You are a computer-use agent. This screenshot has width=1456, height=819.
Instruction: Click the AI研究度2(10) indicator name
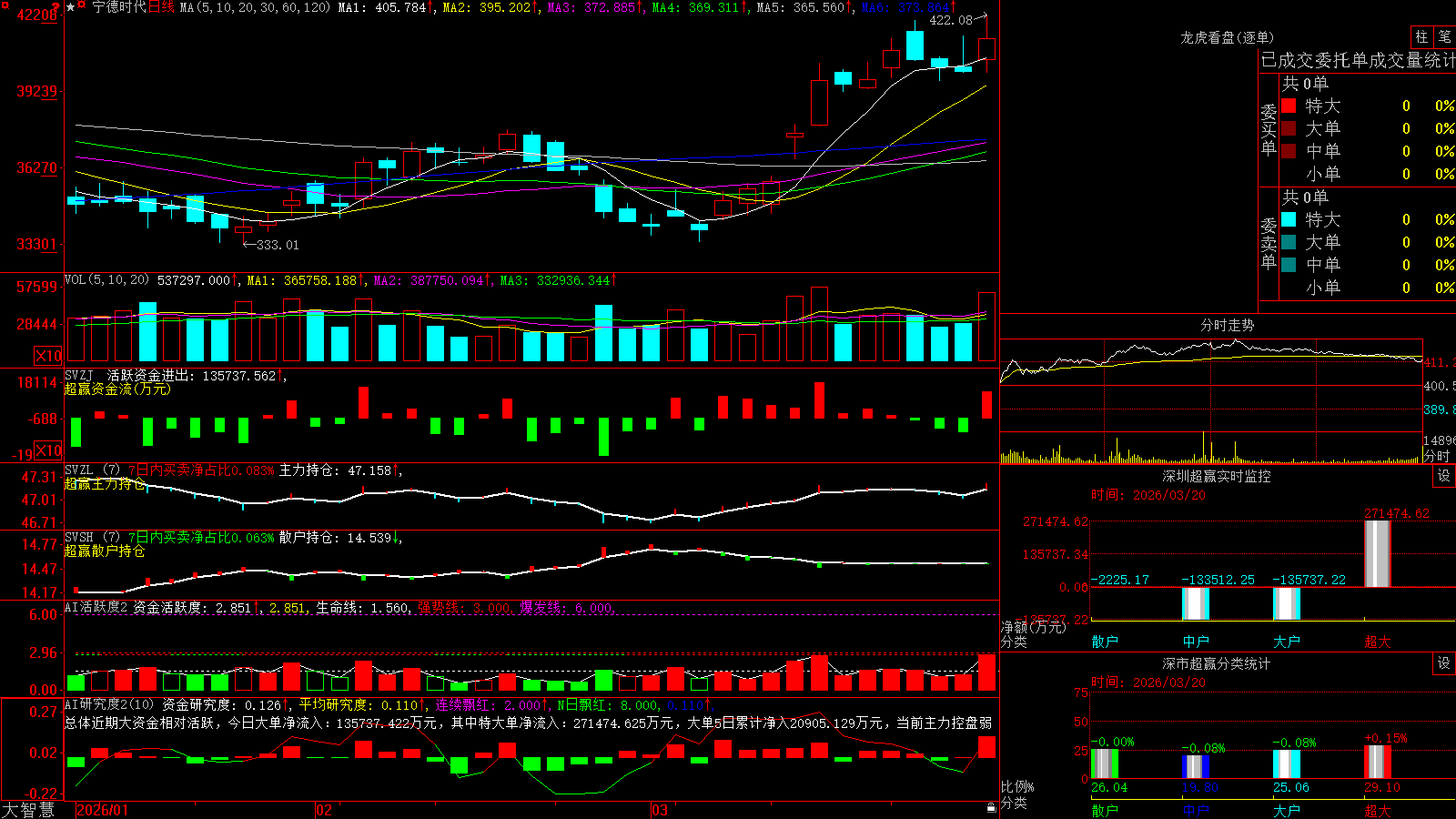point(109,704)
